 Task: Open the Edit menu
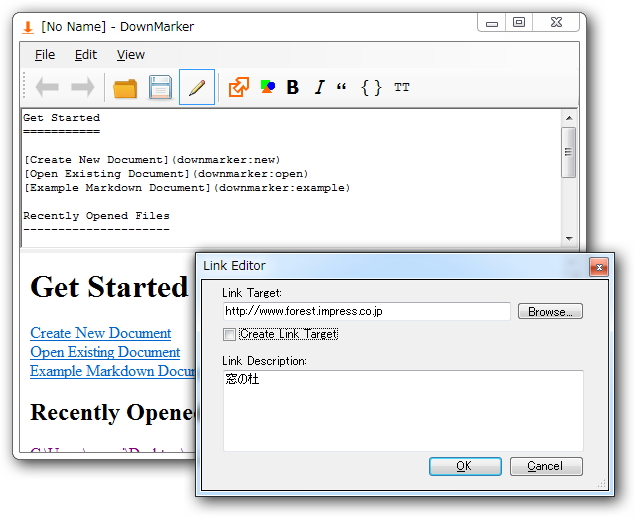click(85, 55)
